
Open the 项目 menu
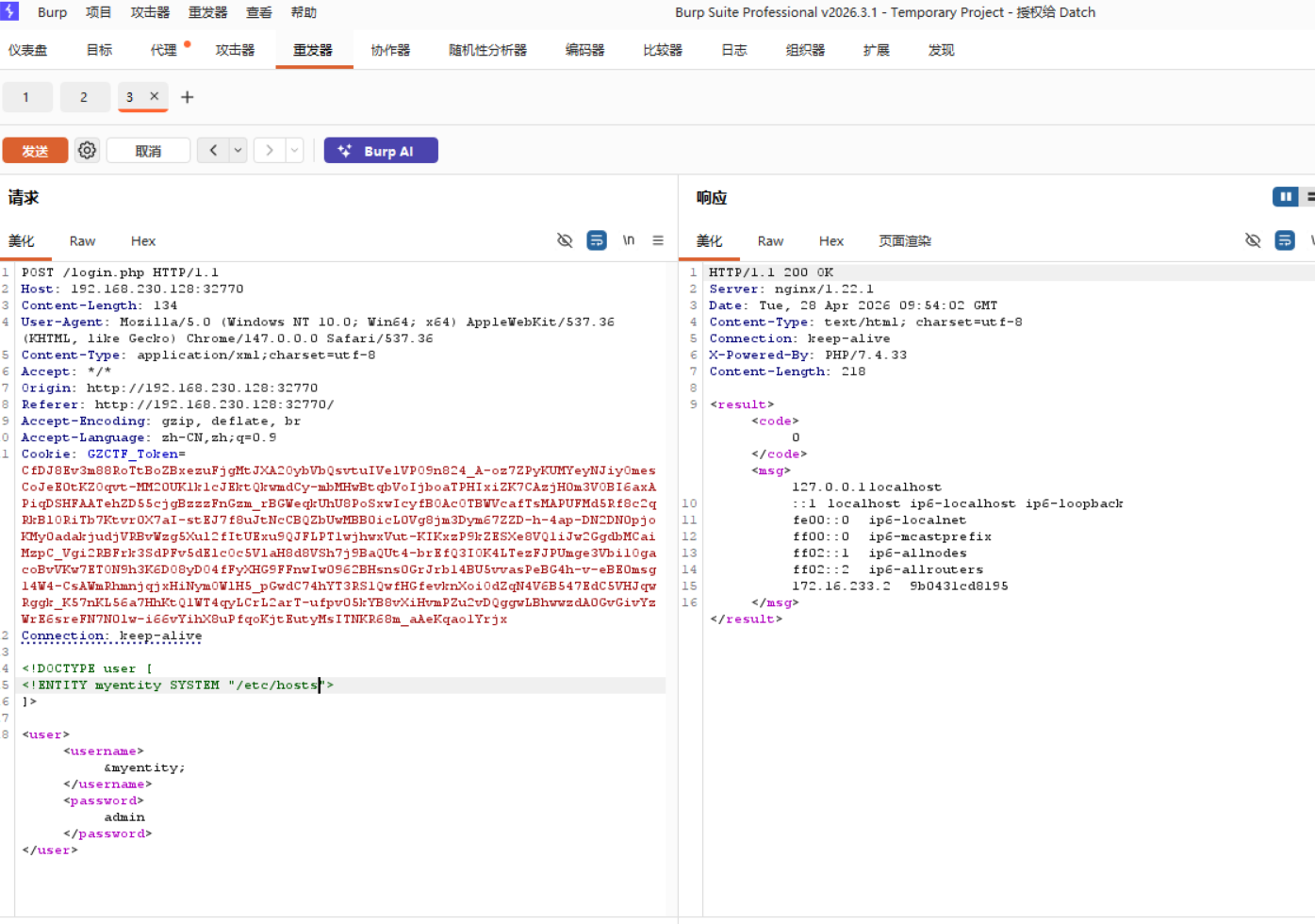click(x=98, y=12)
